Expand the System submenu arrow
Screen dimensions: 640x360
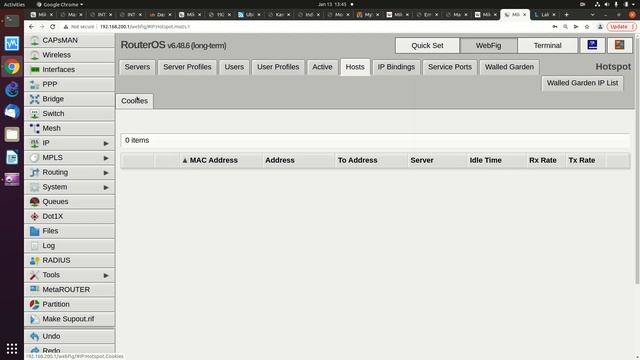tap(106, 187)
